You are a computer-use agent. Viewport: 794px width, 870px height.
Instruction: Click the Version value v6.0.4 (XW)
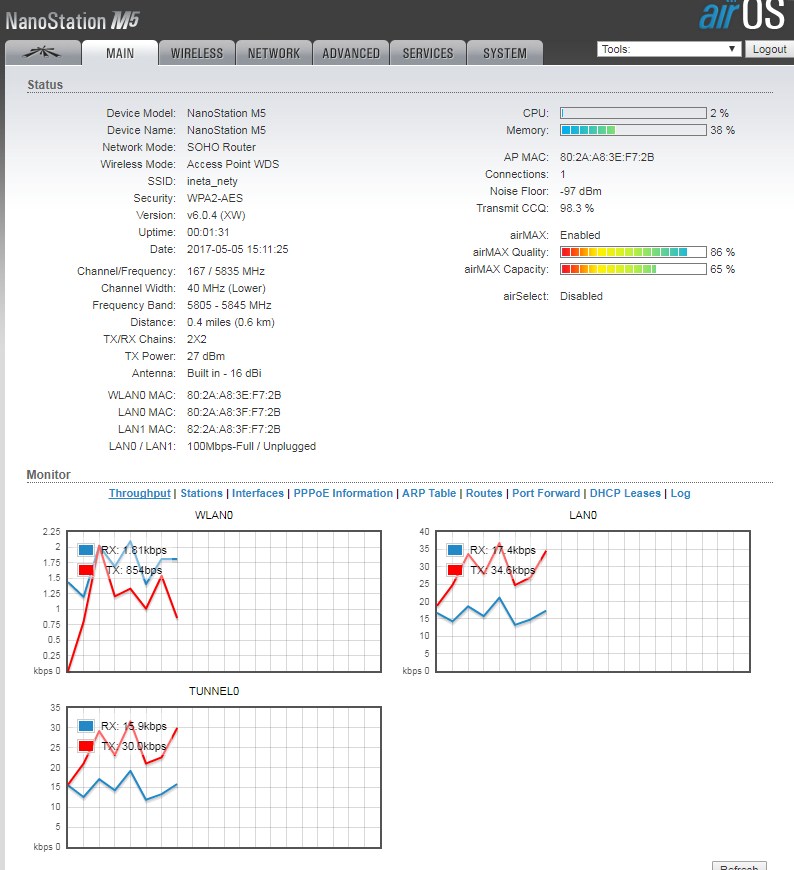(x=216, y=215)
